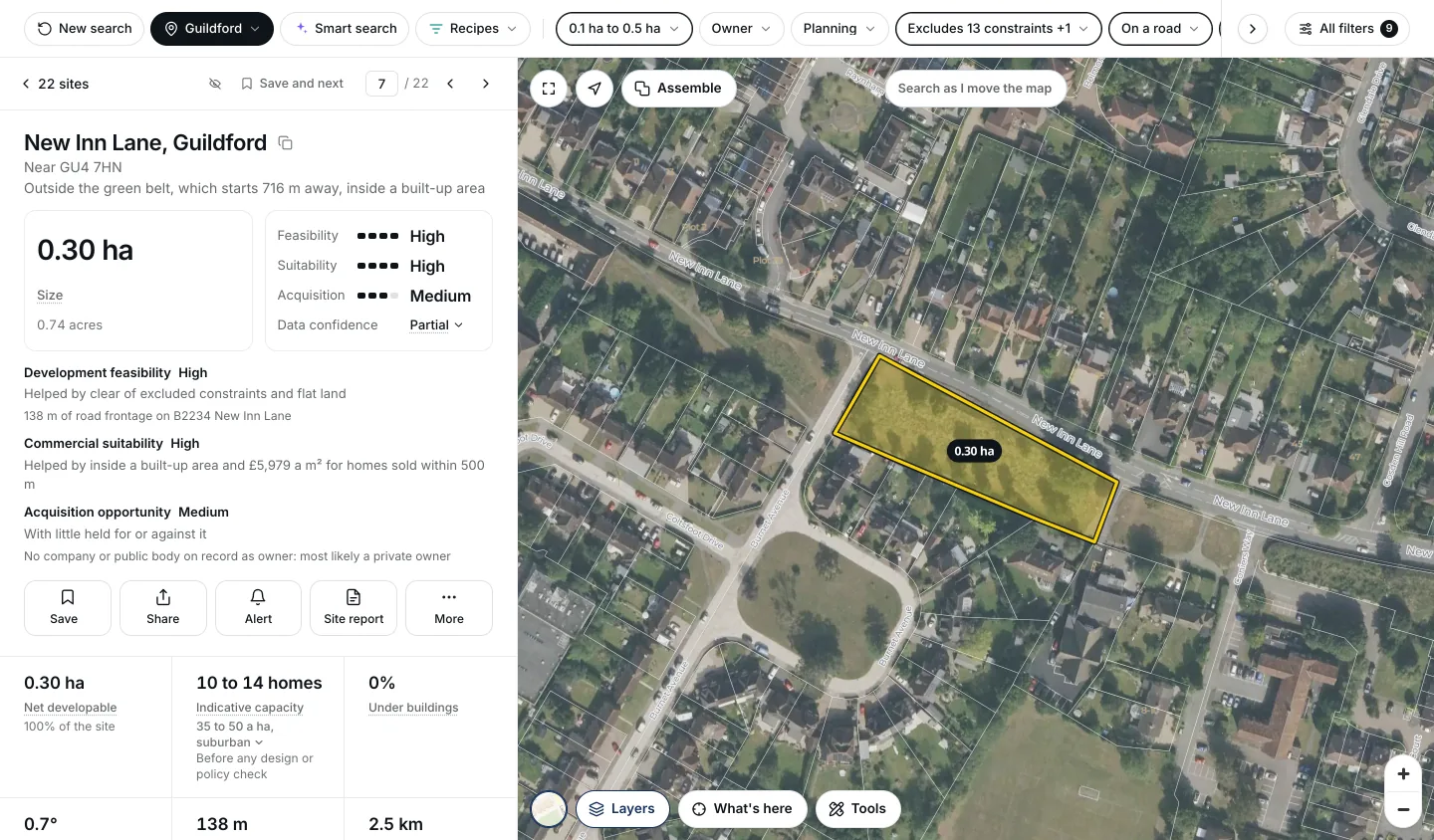This screenshot has width=1434, height=840.
Task: Click the Acquisition opportunity Medium heading
Action: [126, 513]
